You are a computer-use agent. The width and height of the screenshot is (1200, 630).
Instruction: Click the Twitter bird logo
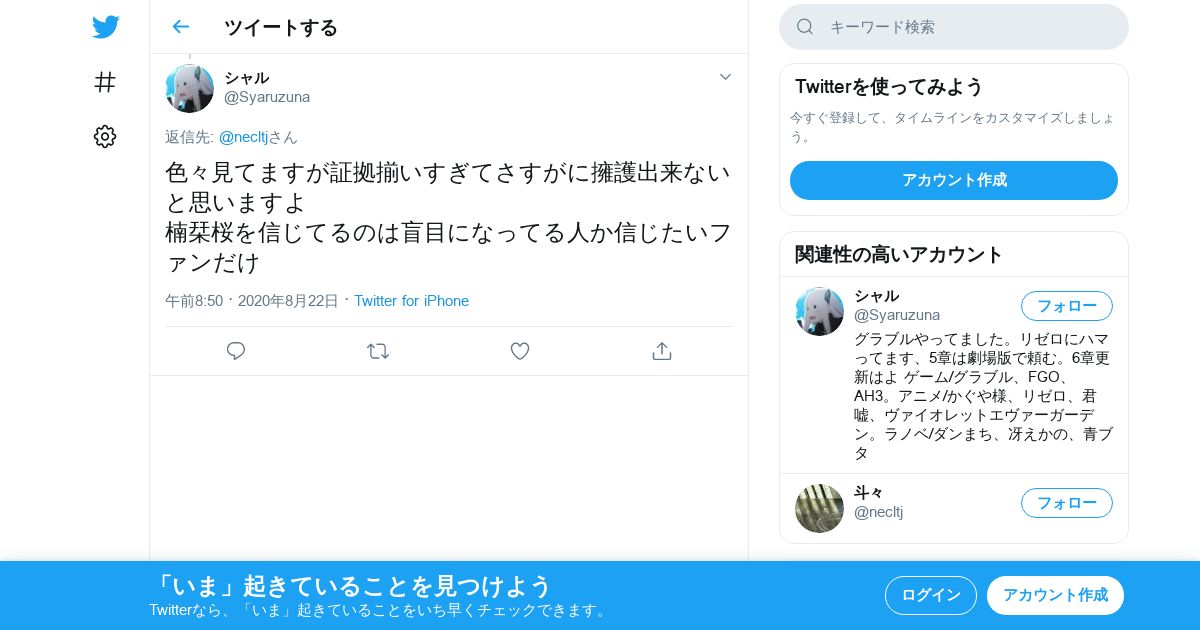tap(105, 27)
